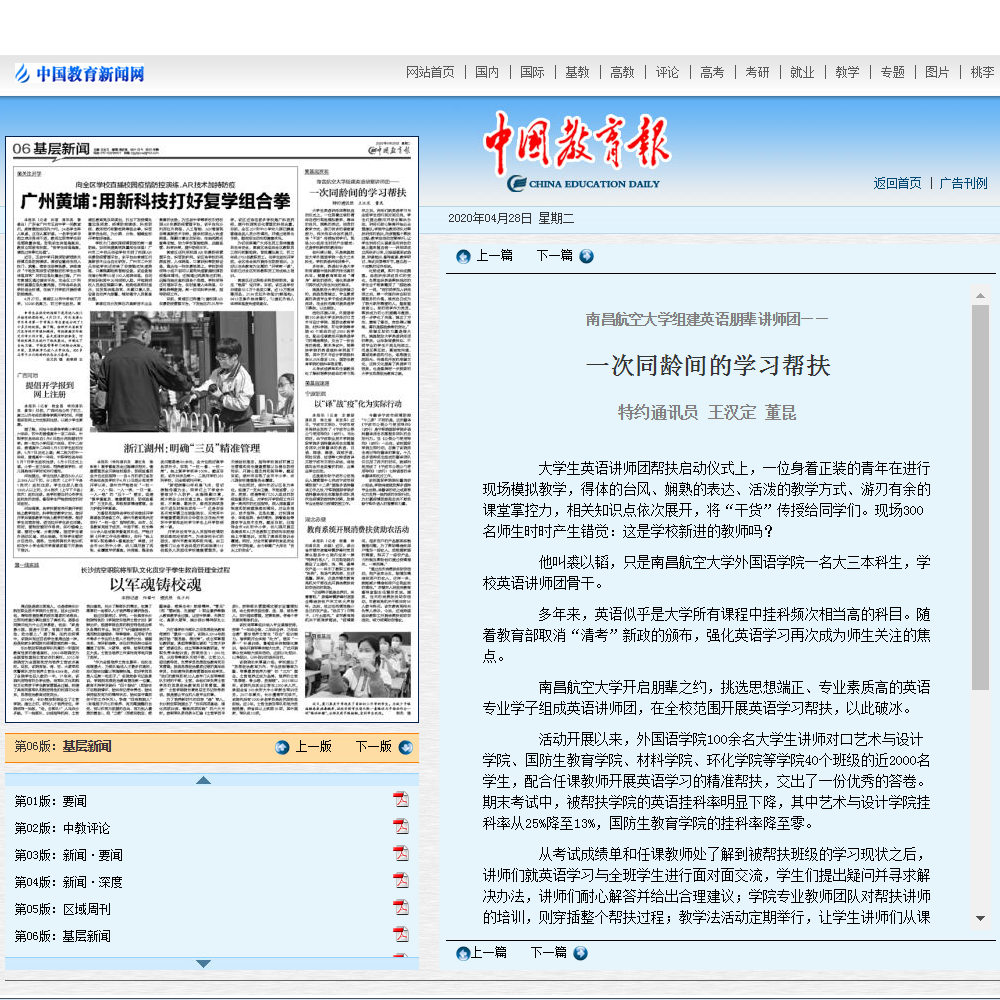1000x1000 pixels.
Task: Open the 图片 section from the navigation bar
Action: 937,72
